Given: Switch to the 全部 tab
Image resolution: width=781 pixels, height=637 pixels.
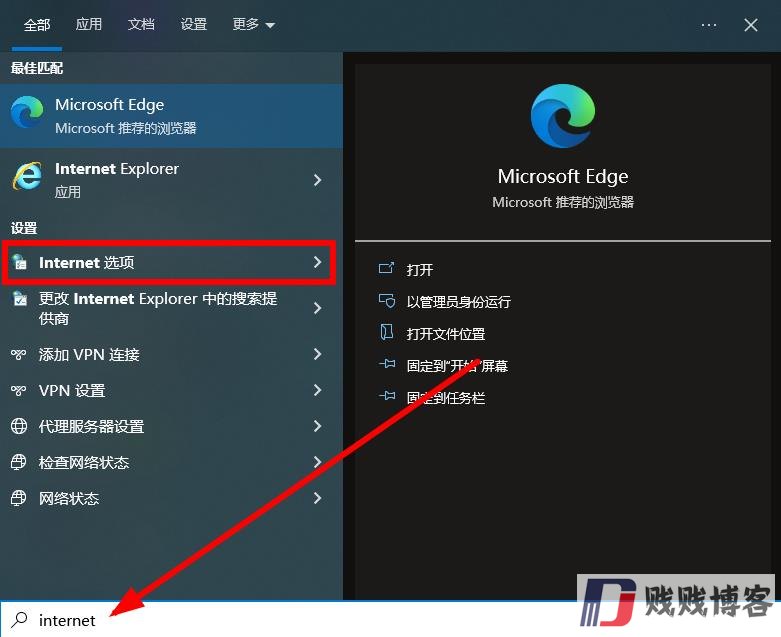Looking at the screenshot, I should coord(37,24).
